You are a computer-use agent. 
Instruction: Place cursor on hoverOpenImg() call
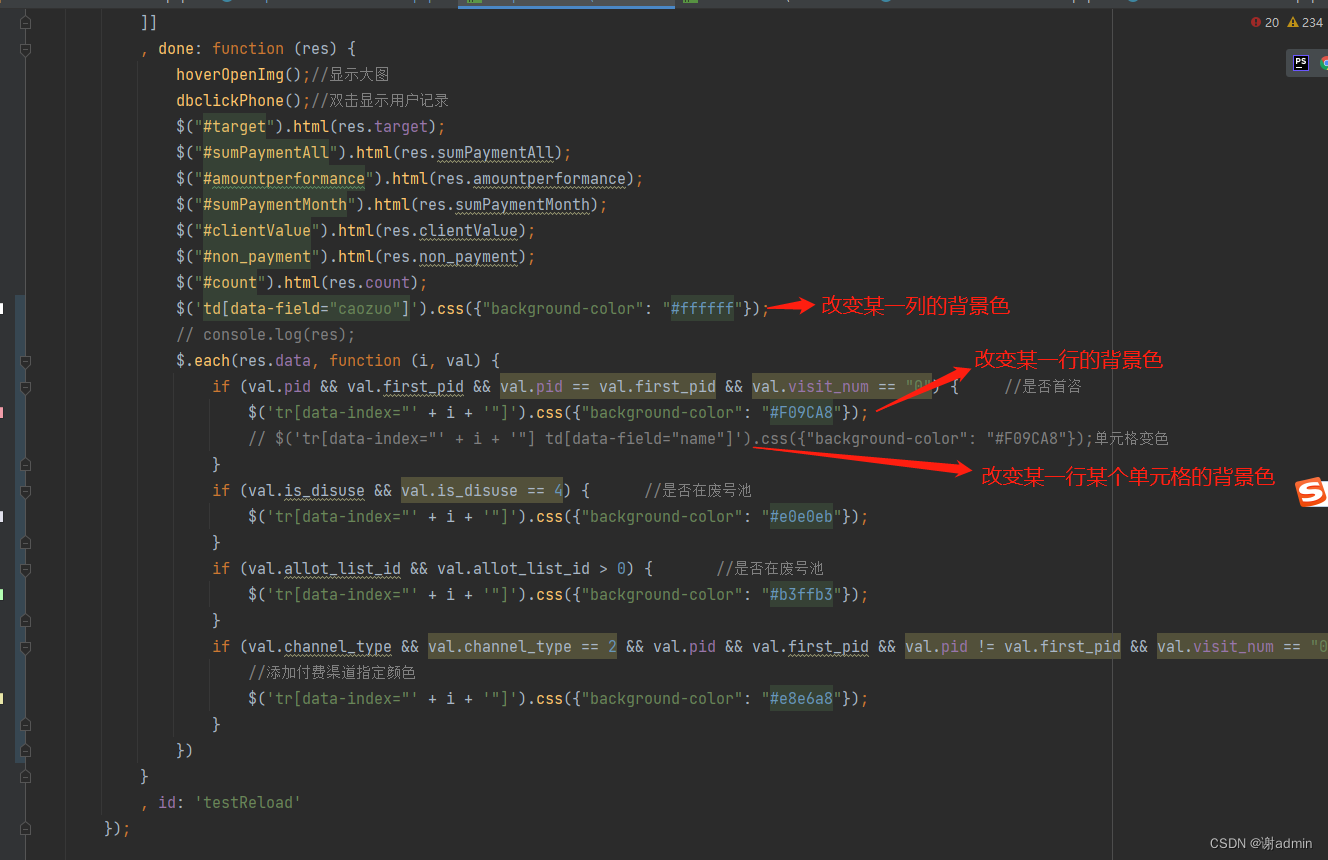242,74
